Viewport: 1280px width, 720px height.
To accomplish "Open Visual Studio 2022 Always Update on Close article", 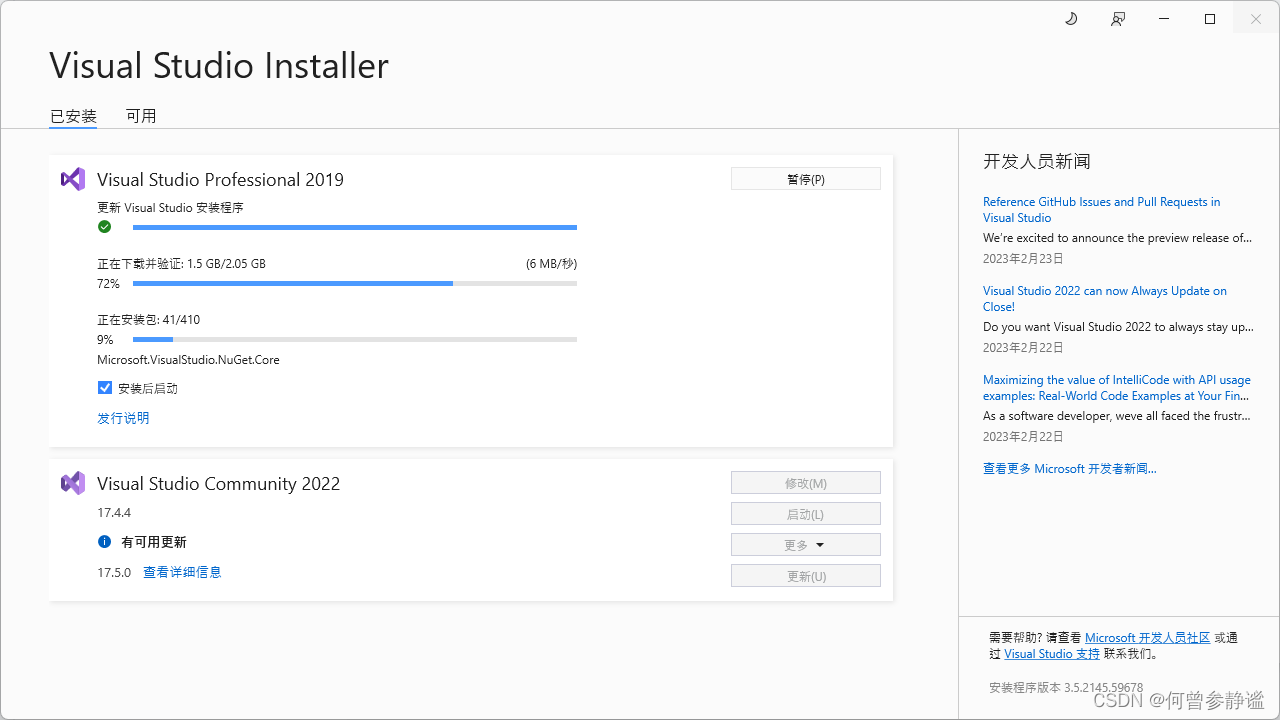I will pos(1105,299).
